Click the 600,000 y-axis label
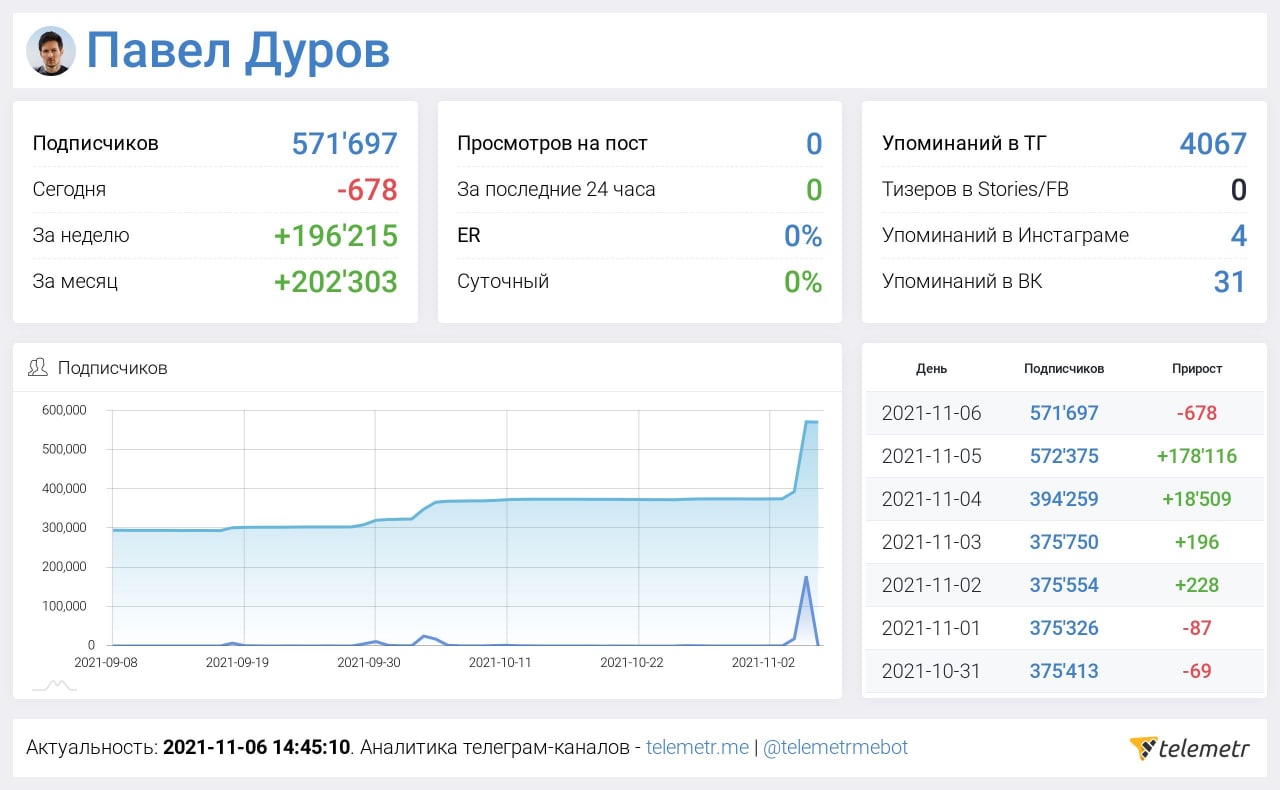 [64, 410]
